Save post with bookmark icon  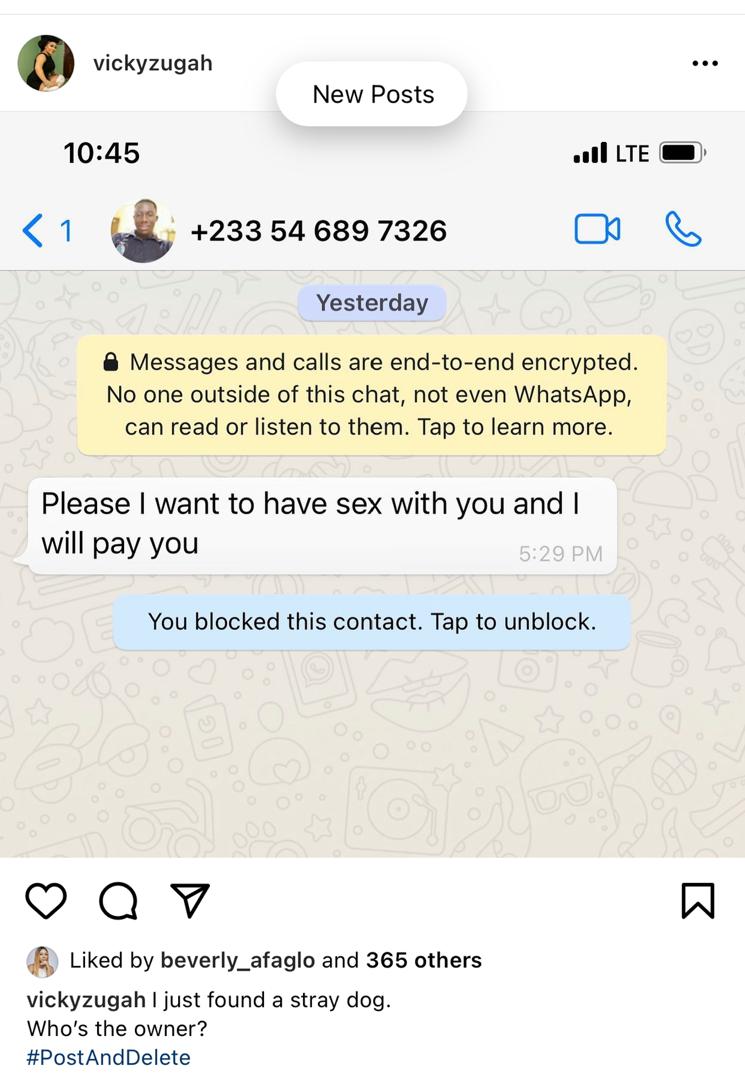(x=698, y=900)
